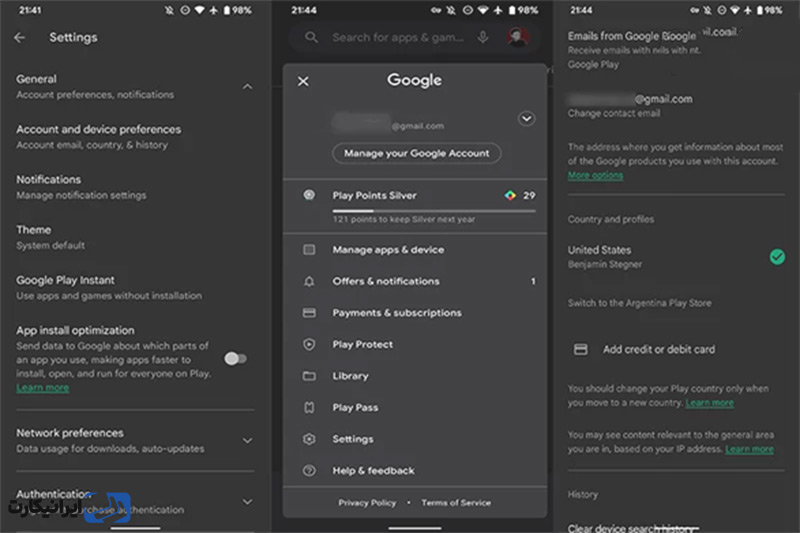The height and width of the screenshot is (533, 800).
Task: Tap airplane mode icon in left status bar
Action: click(x=213, y=10)
